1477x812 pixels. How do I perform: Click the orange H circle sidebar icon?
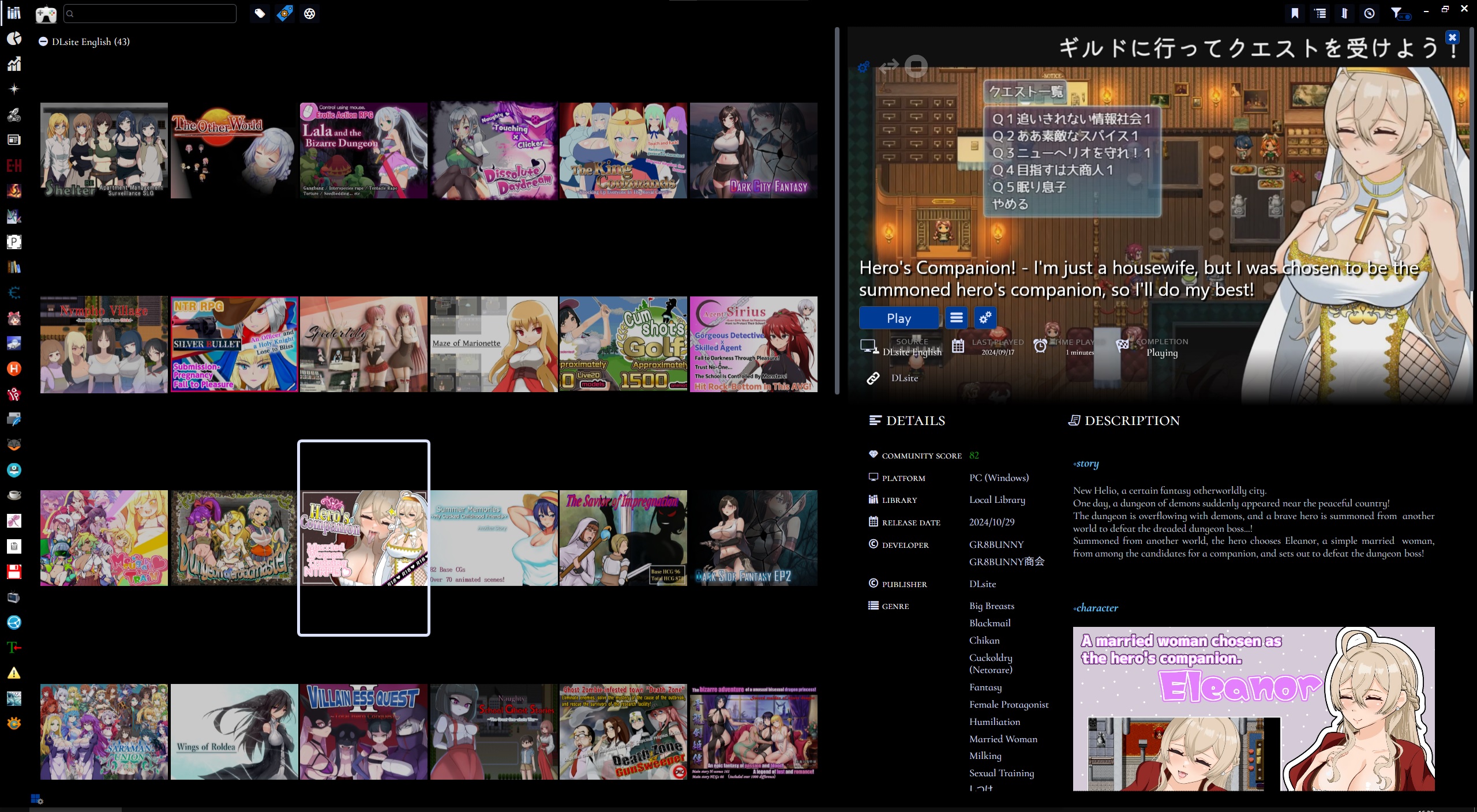pos(14,369)
